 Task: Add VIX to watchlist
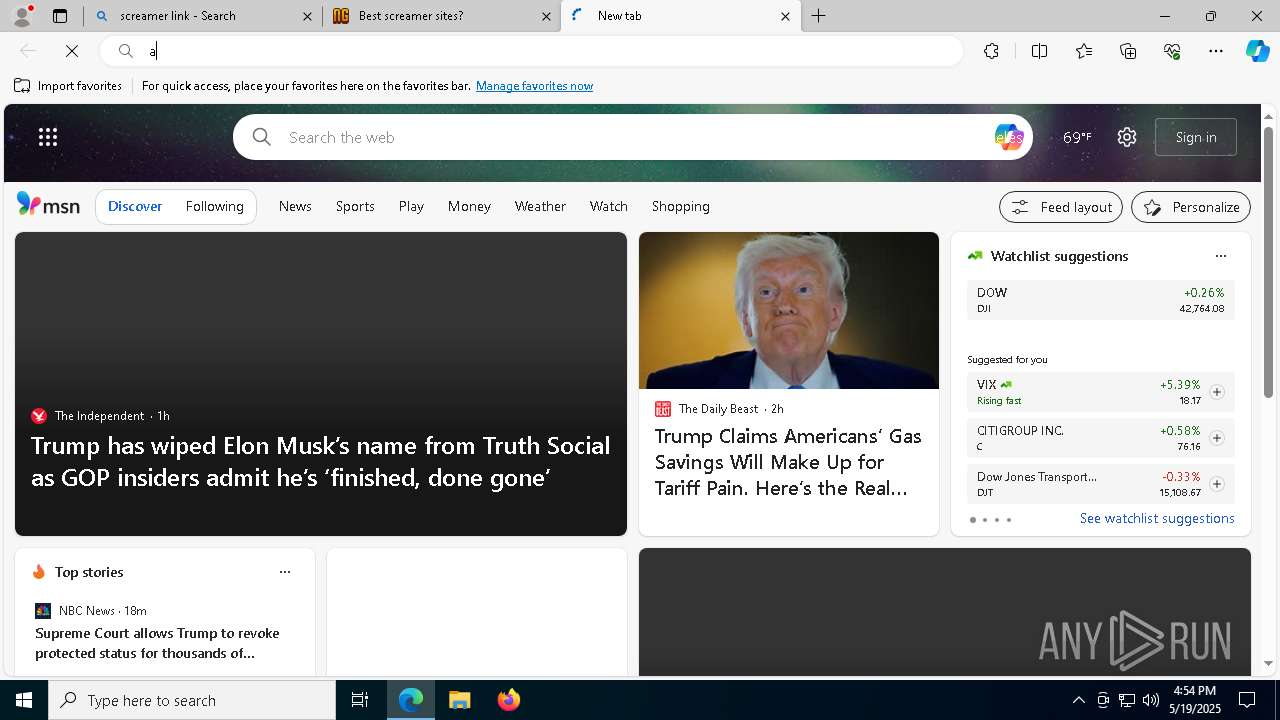1216,392
